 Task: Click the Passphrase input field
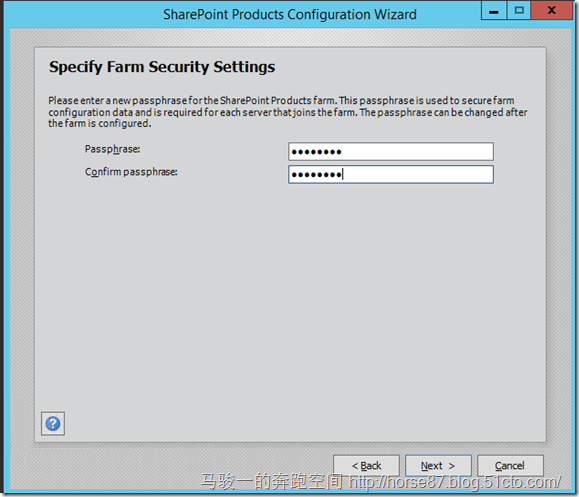point(391,151)
